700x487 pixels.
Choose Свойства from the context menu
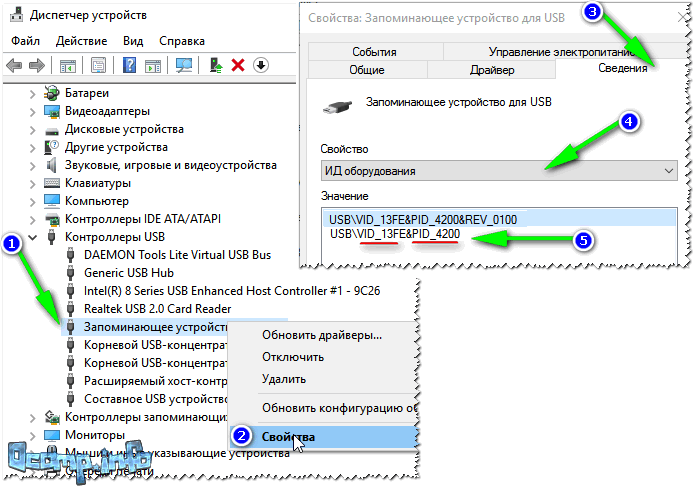click(288, 437)
